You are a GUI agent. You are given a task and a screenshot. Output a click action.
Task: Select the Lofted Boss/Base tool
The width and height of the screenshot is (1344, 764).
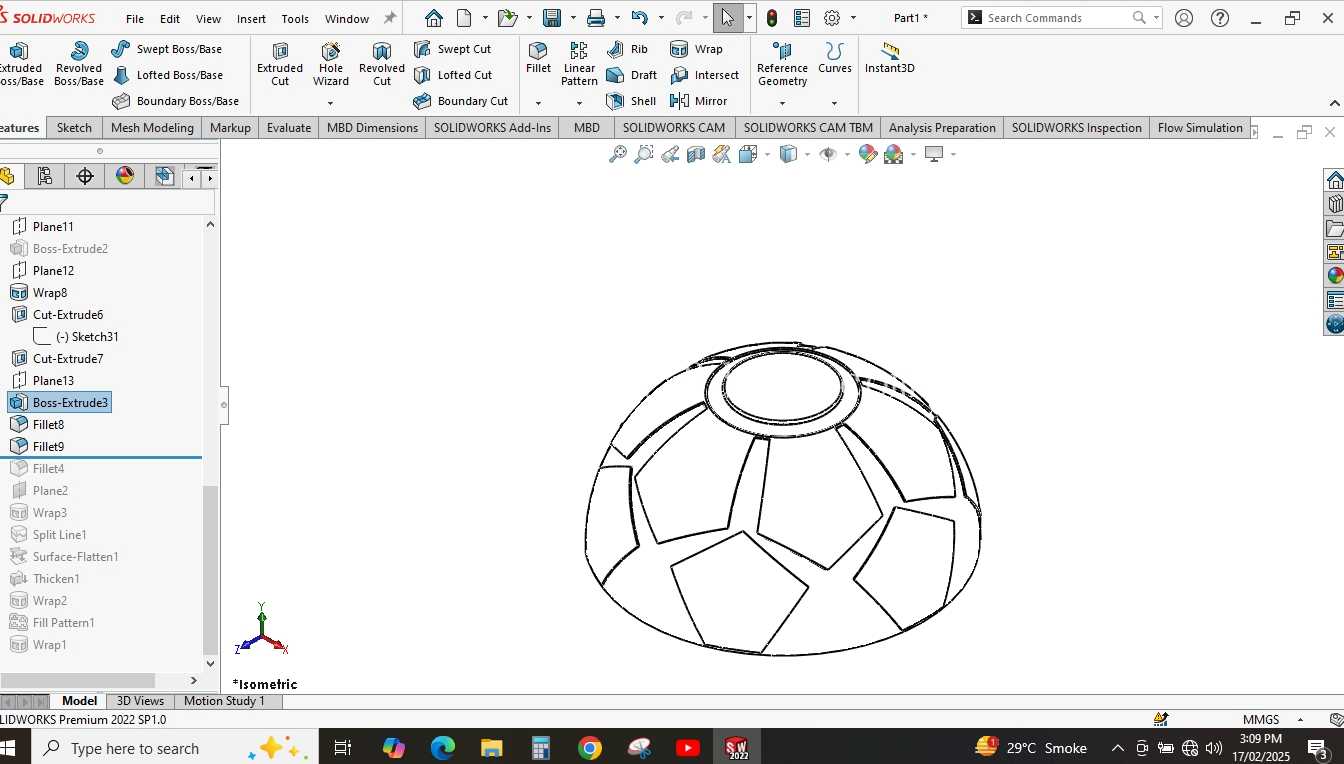(x=166, y=75)
